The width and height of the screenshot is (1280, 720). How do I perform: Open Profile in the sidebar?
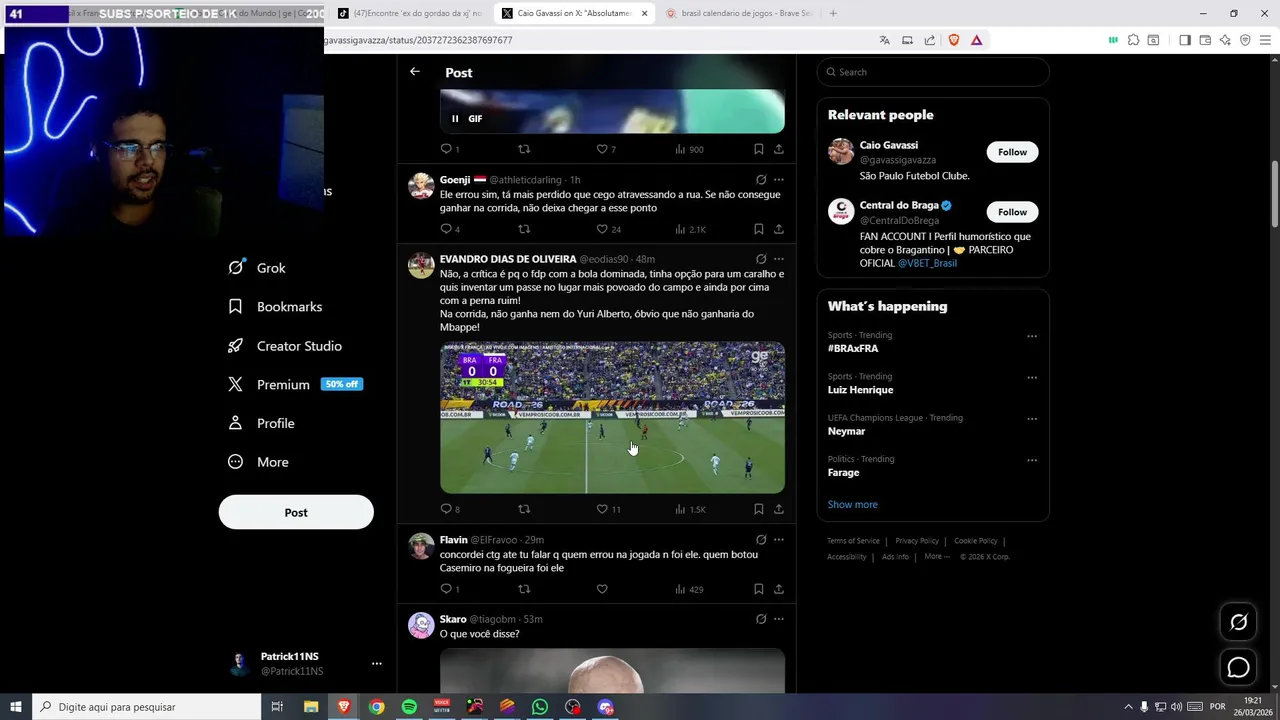point(261,423)
